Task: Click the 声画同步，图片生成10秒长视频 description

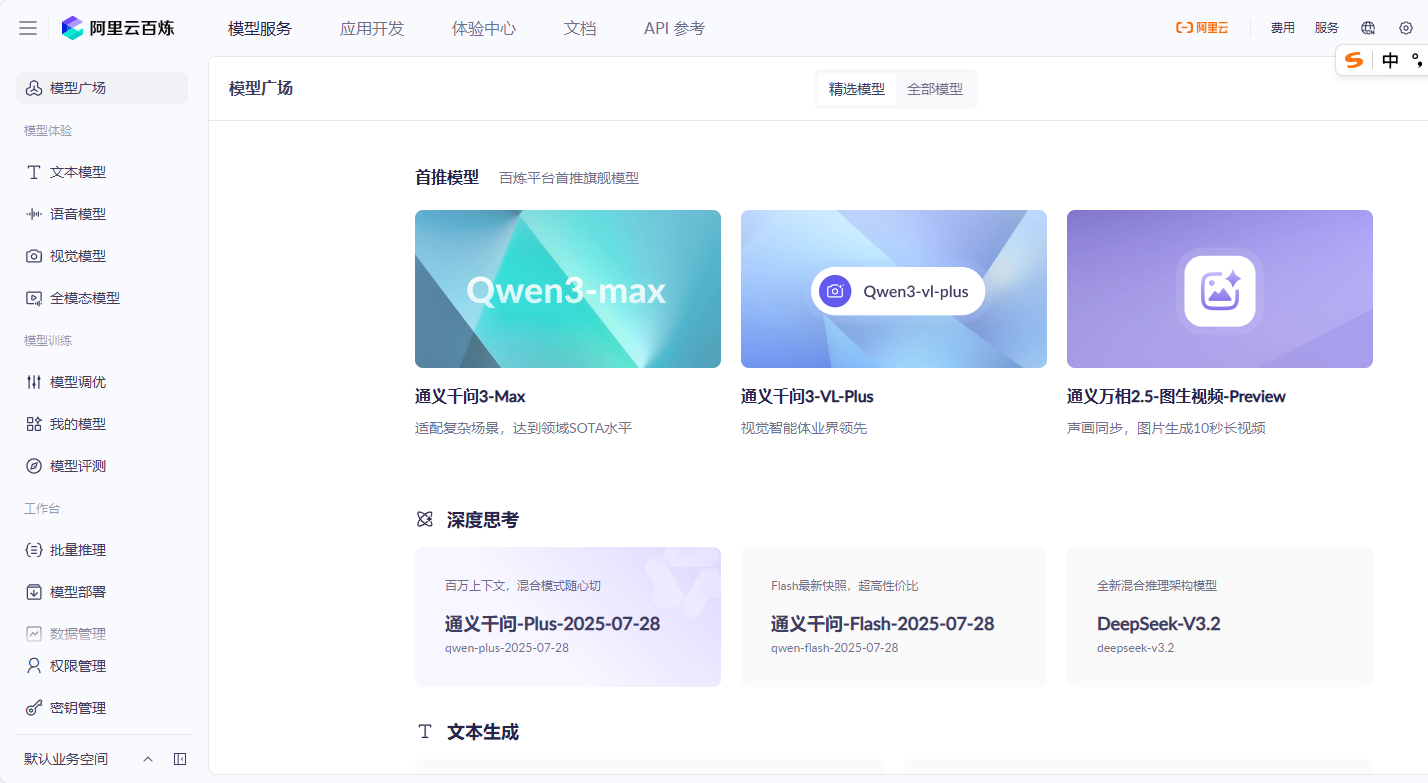Action: (1166, 428)
